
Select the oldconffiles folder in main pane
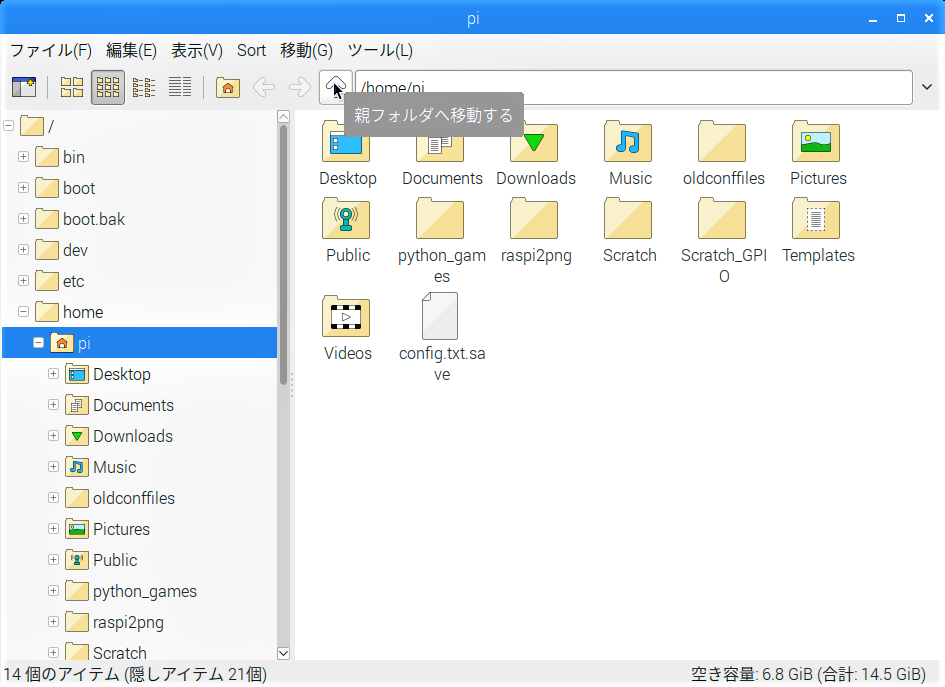[722, 142]
